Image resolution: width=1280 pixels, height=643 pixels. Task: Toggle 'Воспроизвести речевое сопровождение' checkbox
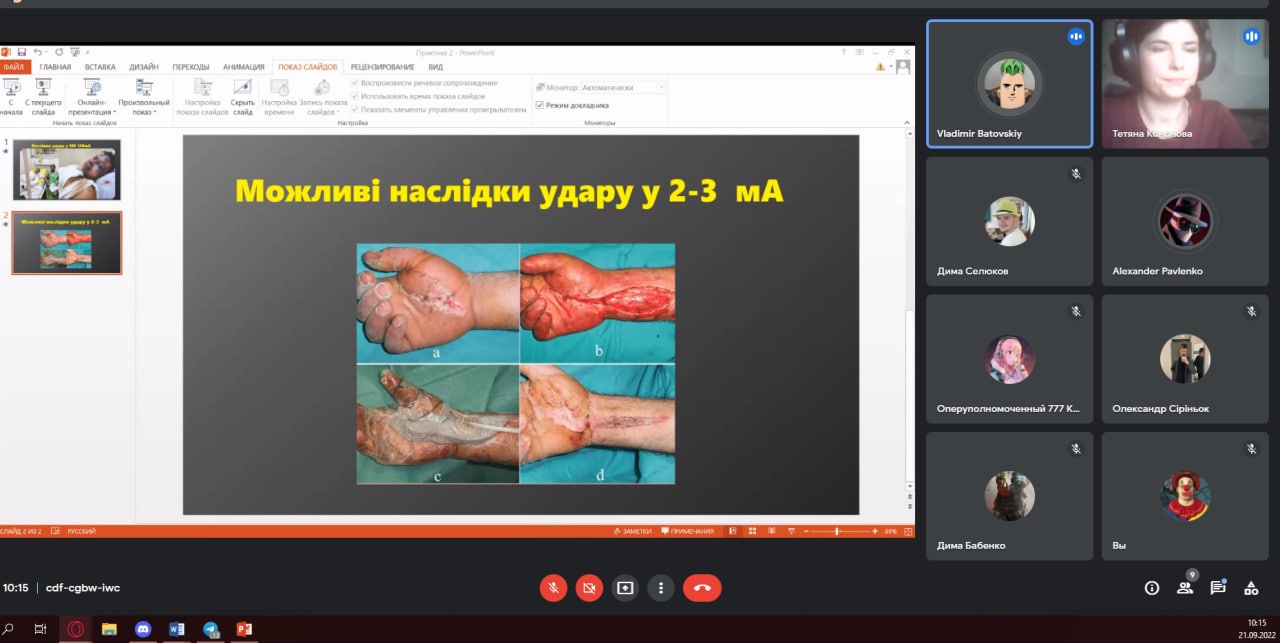coord(355,83)
